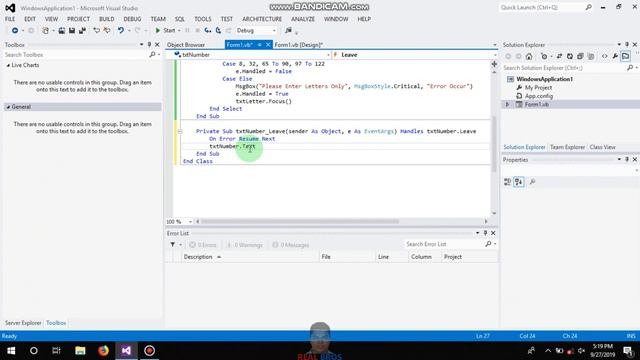Toggle the 0 Errors filter button
The image size is (640, 360).
coord(203,245)
